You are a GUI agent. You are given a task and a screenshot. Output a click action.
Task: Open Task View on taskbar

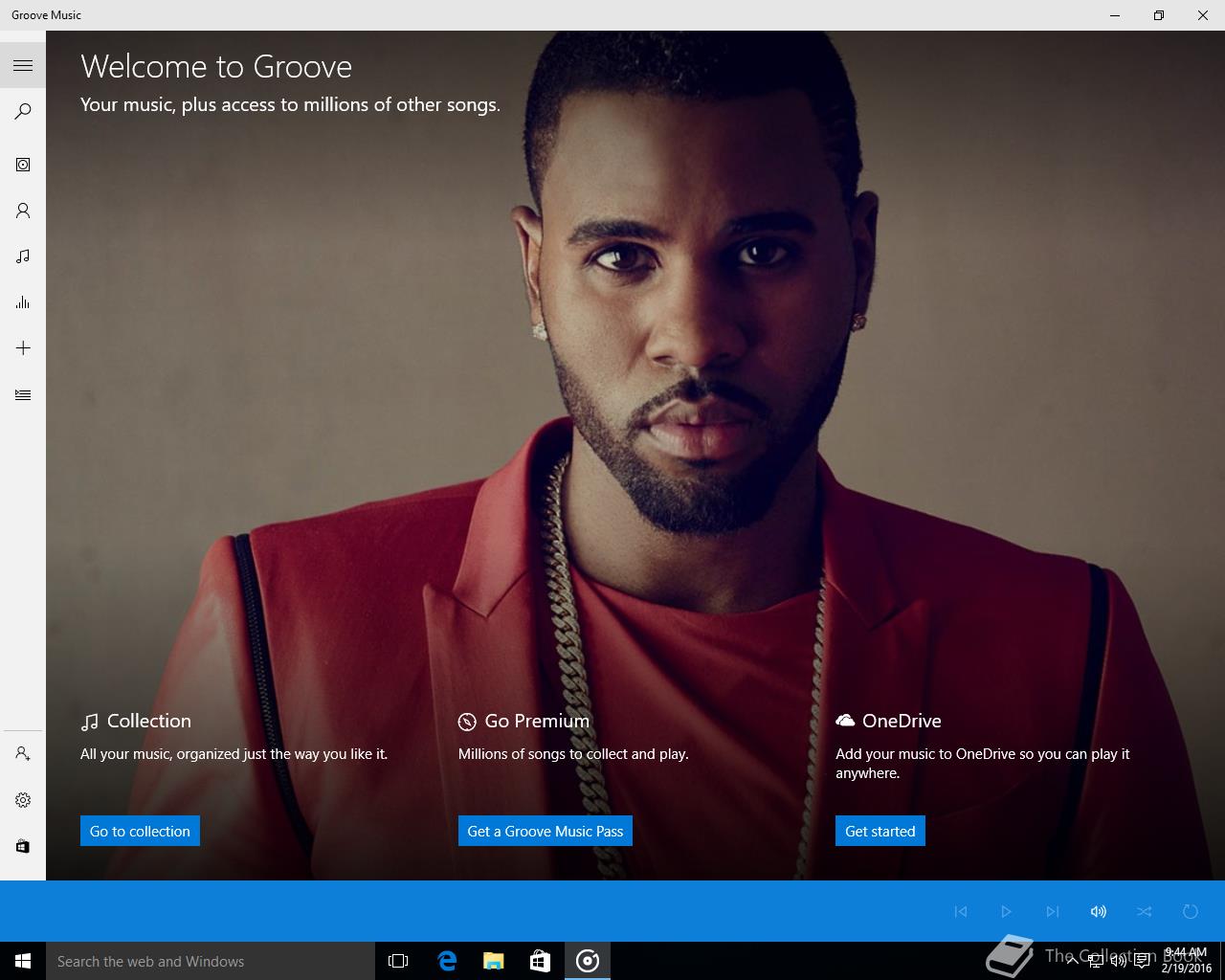398,961
